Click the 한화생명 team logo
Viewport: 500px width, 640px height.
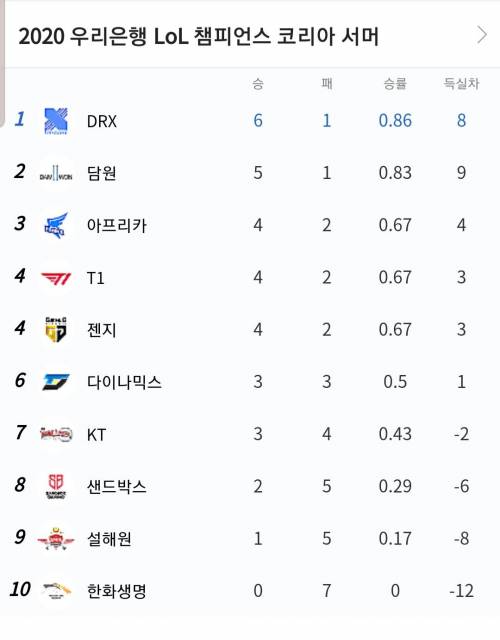pyautogui.click(x=56, y=591)
